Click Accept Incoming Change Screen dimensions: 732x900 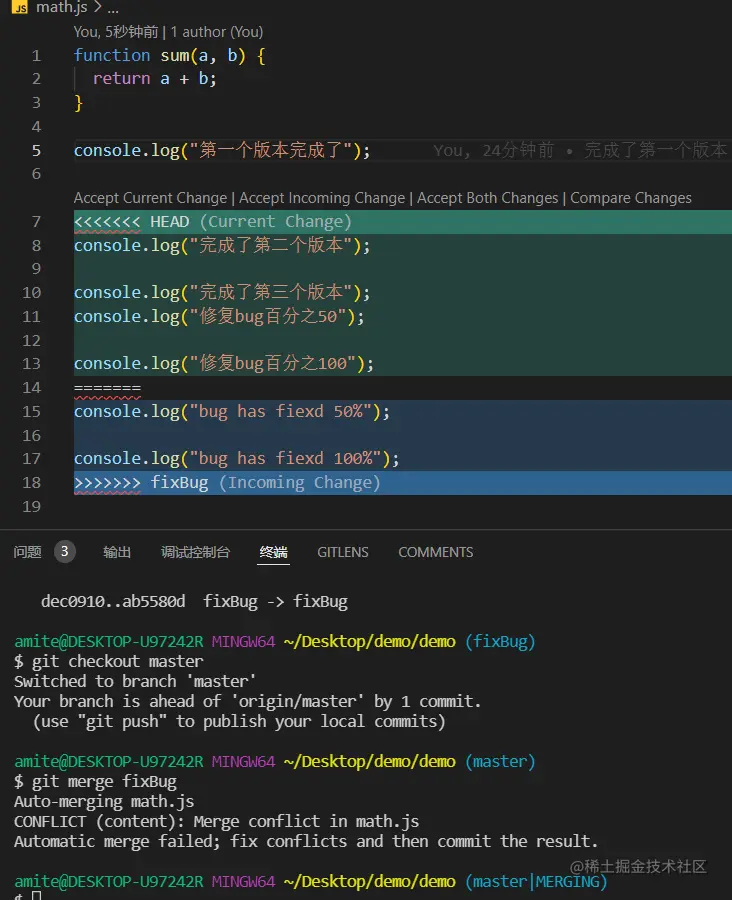coord(322,198)
